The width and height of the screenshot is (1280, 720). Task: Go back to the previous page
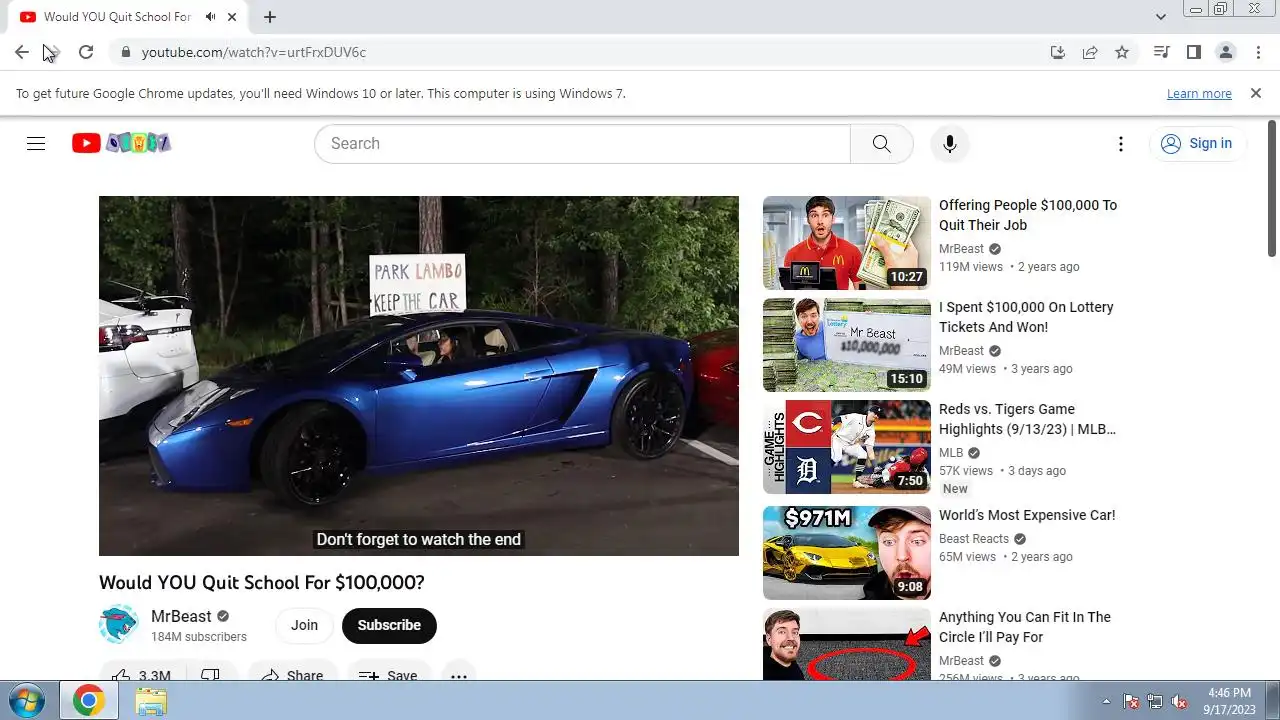click(22, 52)
